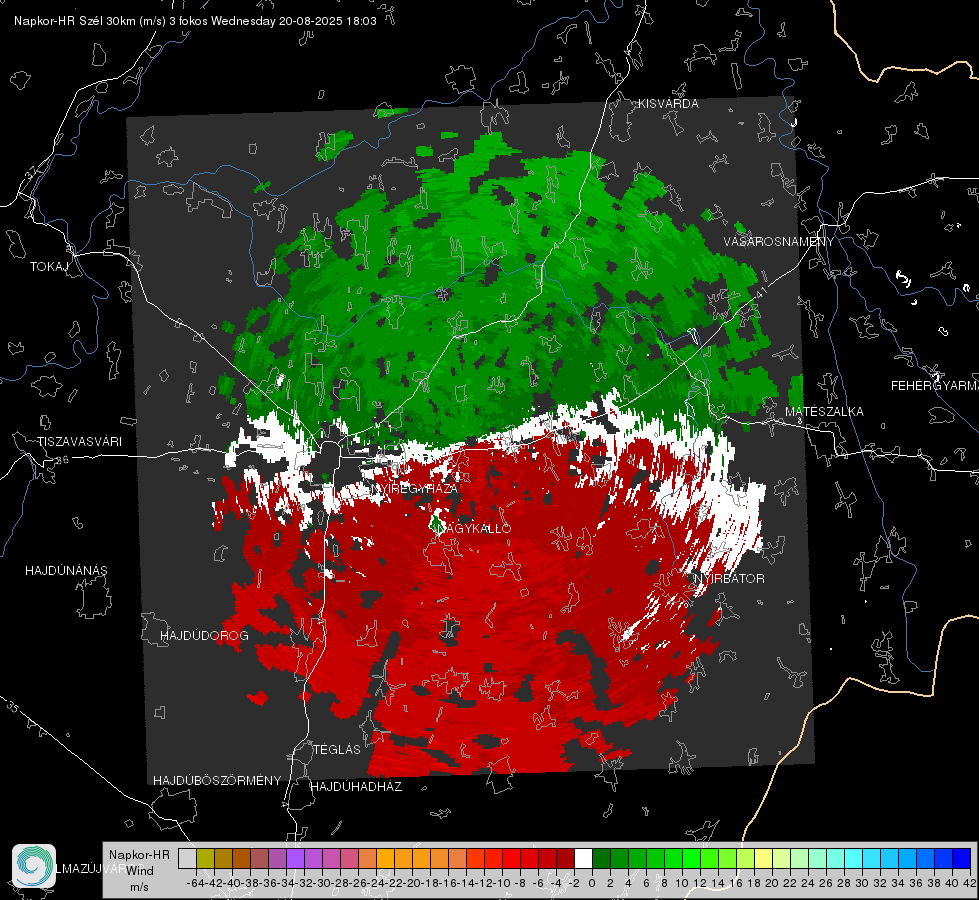Click the 'Napkor-HR' legend title
This screenshot has height=900, width=979.
[139, 855]
